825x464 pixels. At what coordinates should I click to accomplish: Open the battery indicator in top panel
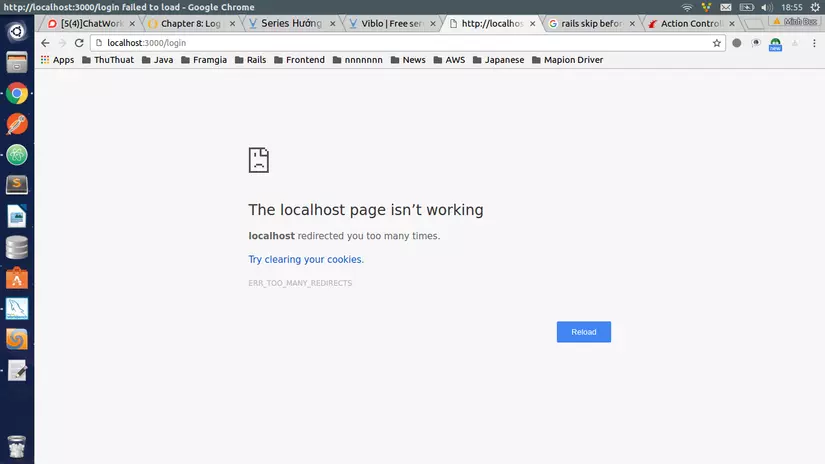(746, 7)
